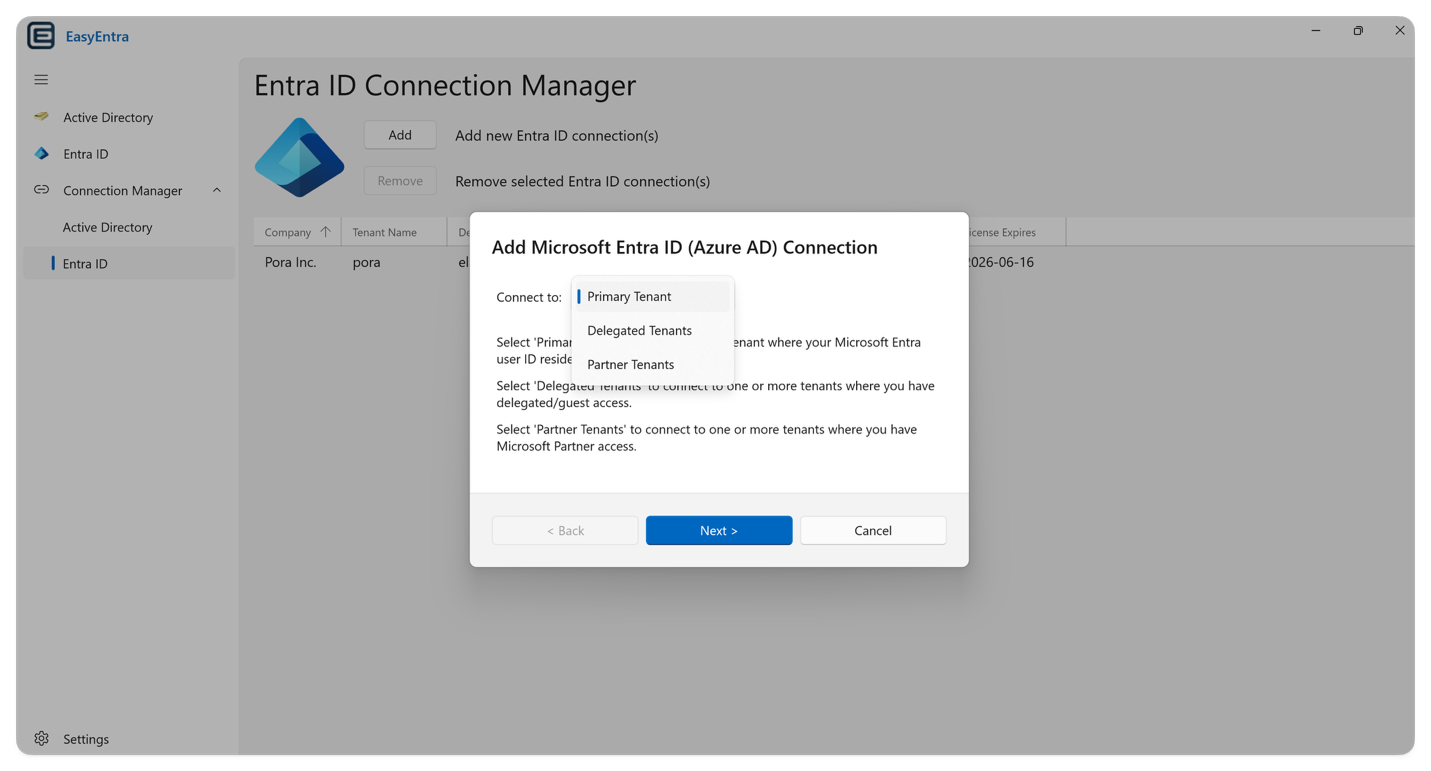Sort by Company column arrow
The image size is (1431, 771).
[325, 232]
